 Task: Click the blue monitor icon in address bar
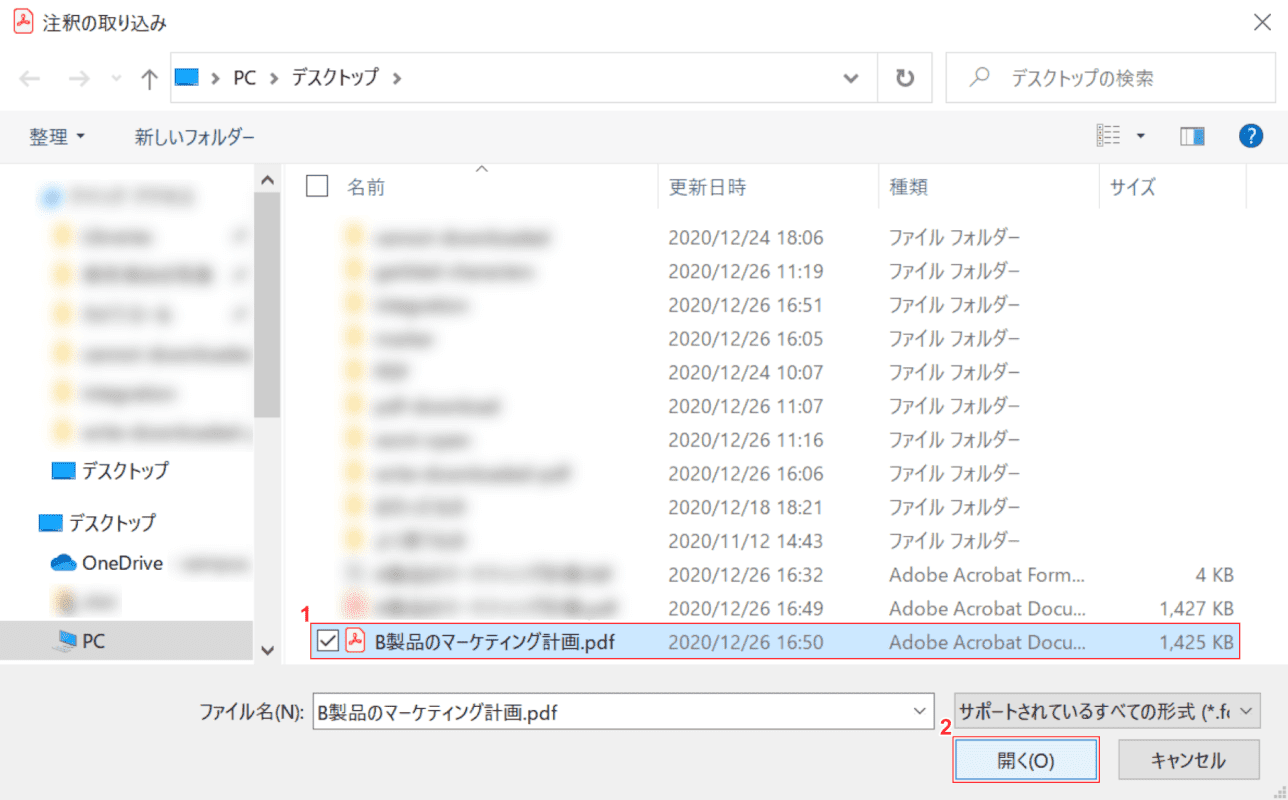187,77
